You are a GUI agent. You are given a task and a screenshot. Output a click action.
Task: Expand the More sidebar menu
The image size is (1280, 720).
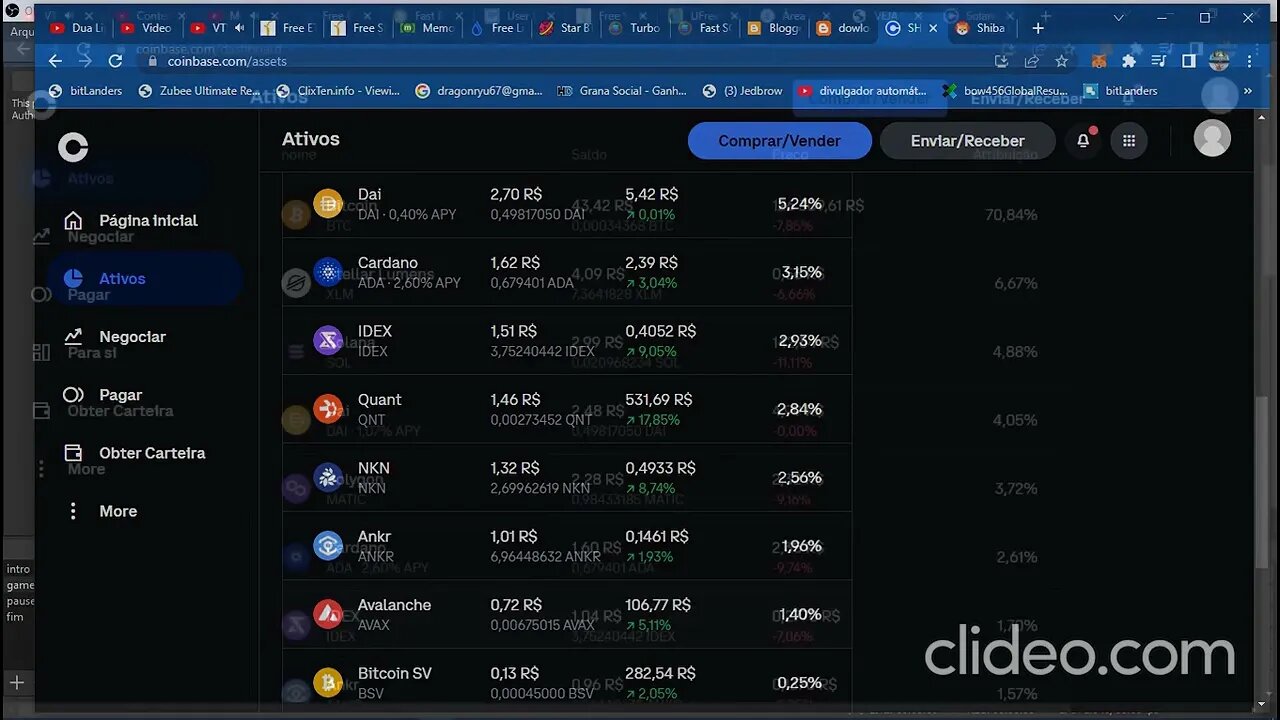[x=103, y=511]
